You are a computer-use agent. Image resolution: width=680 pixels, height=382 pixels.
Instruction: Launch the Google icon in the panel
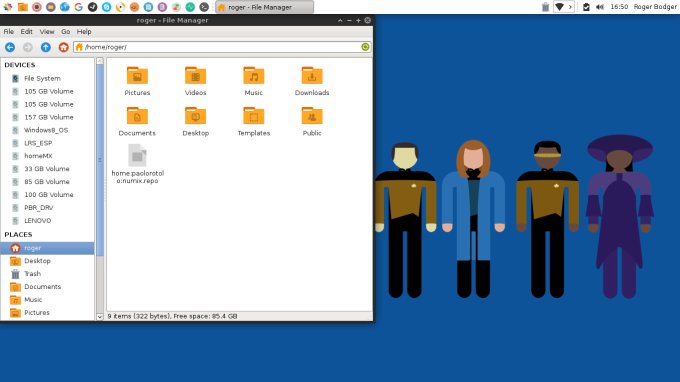78,7
